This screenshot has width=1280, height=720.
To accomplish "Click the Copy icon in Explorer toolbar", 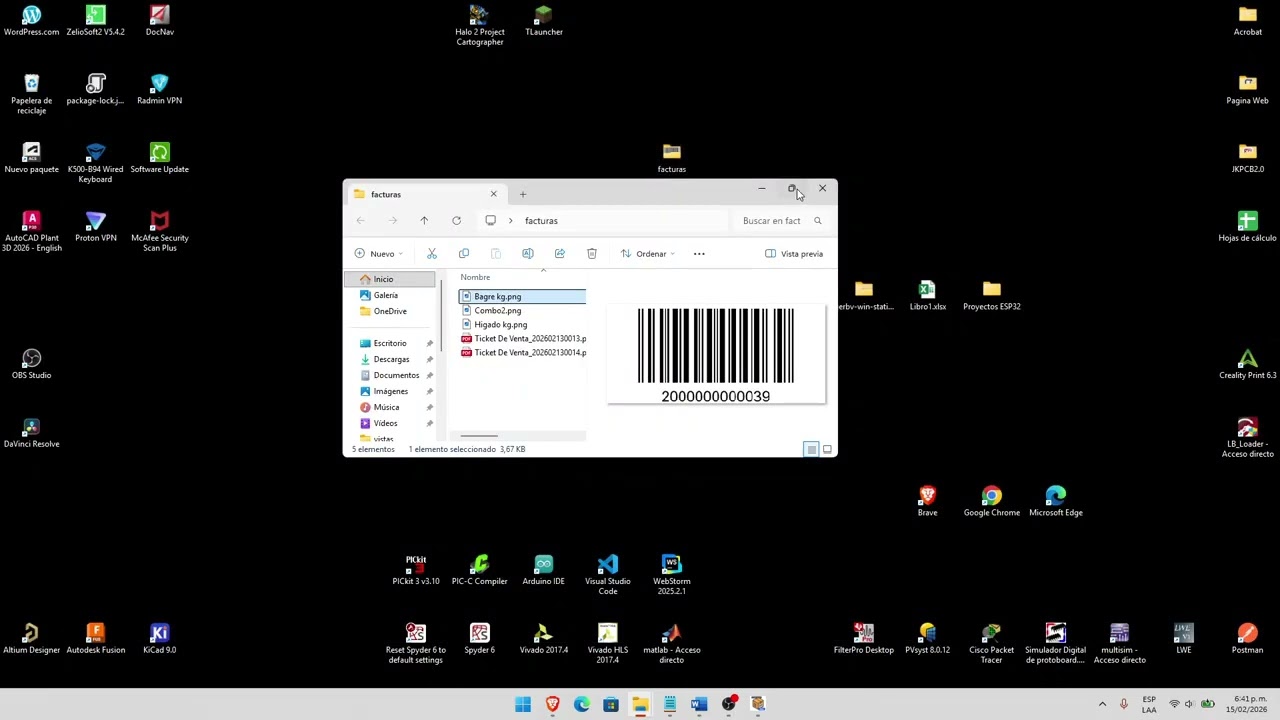I will [x=464, y=254].
